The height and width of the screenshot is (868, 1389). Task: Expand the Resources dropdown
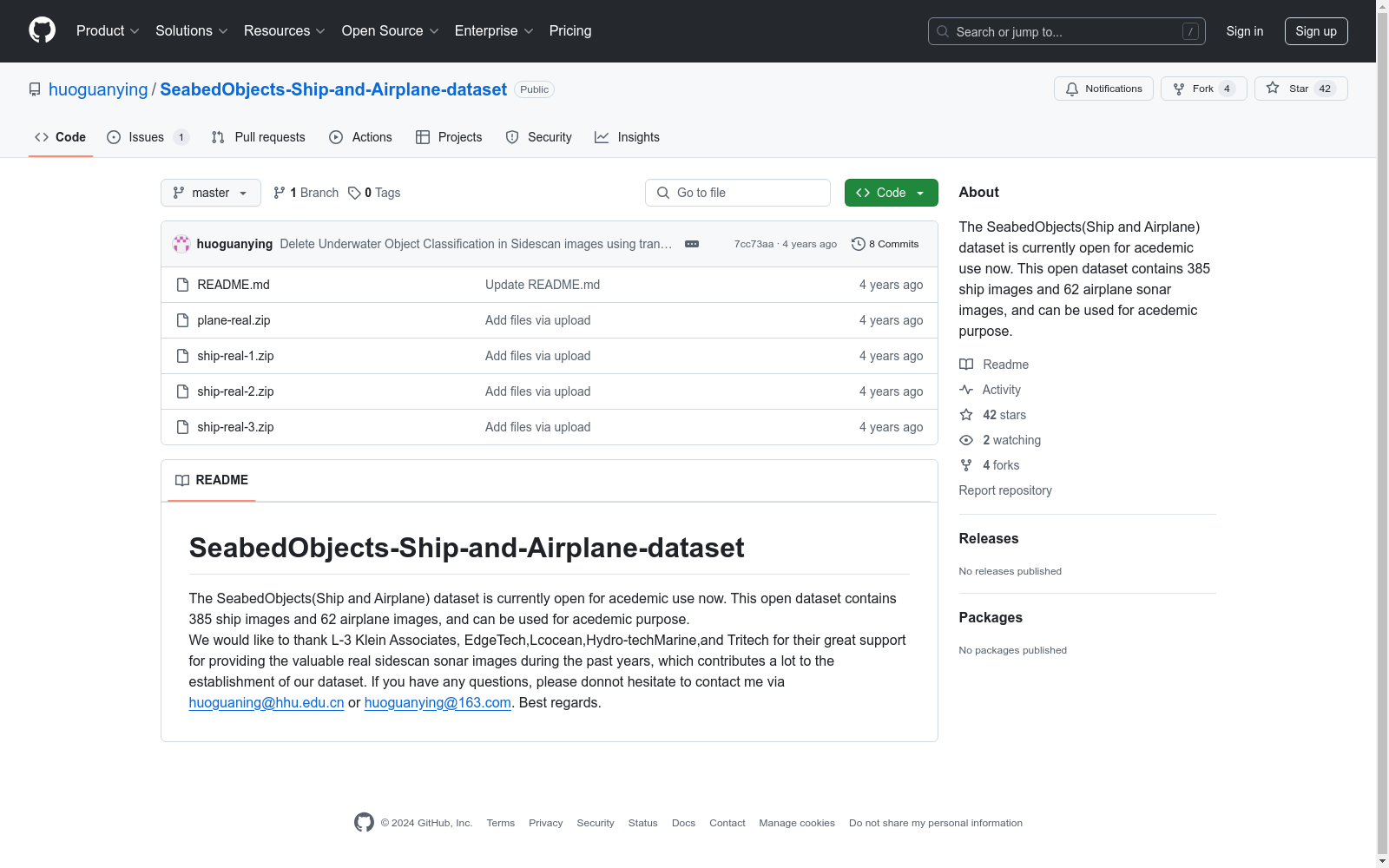point(284,30)
